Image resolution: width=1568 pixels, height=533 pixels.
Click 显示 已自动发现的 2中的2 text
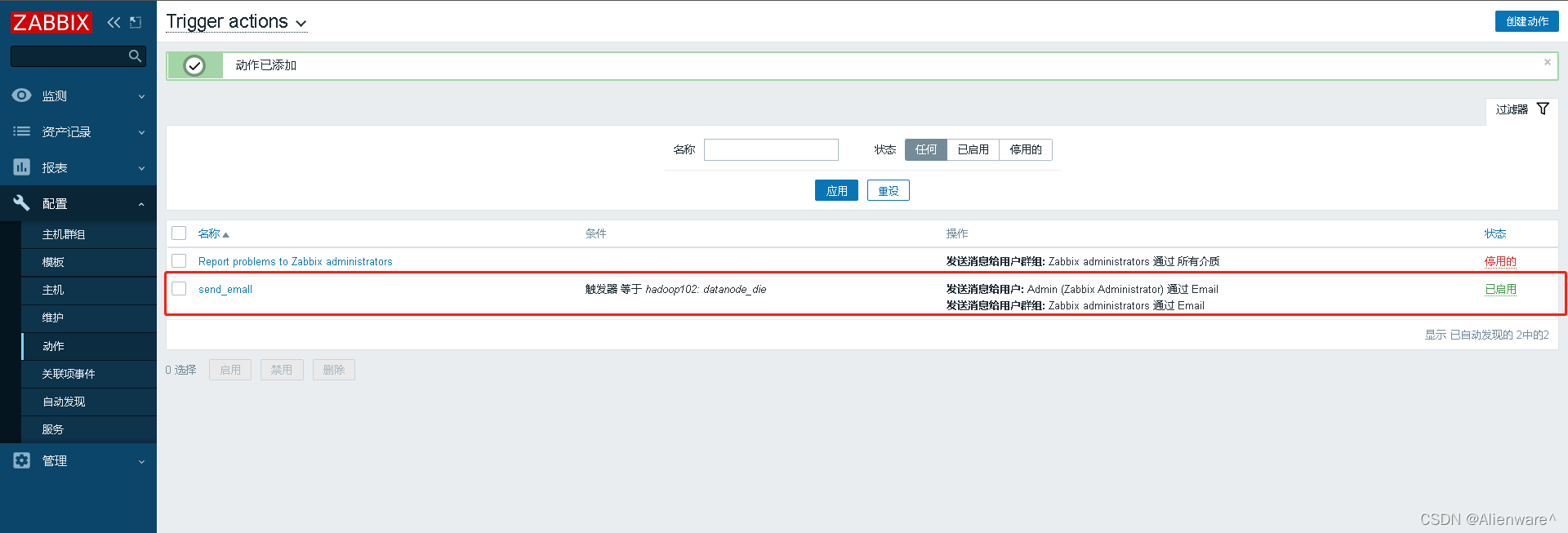click(x=1486, y=335)
